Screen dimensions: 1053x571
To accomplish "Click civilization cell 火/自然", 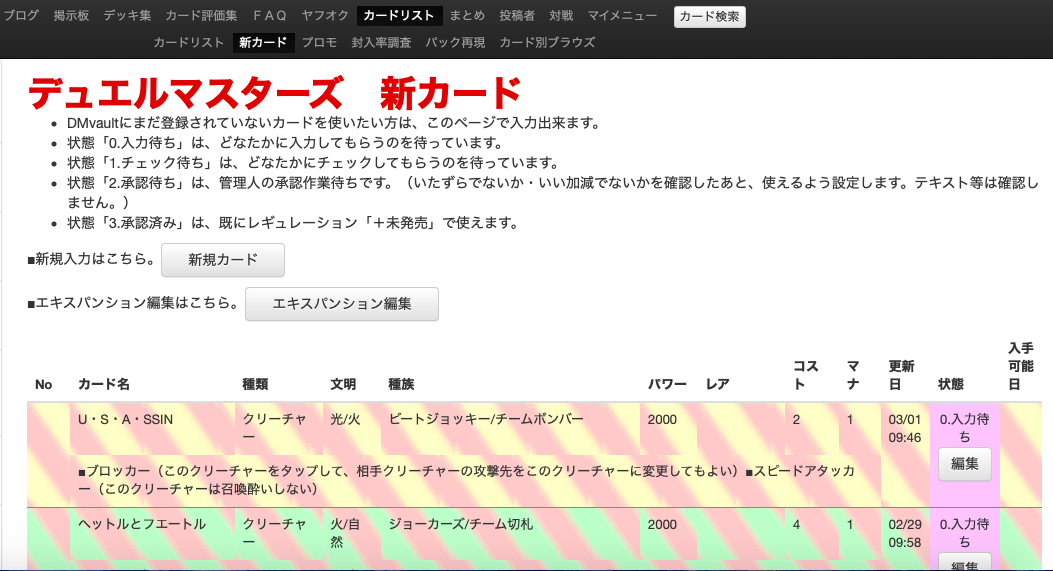I will [x=345, y=533].
